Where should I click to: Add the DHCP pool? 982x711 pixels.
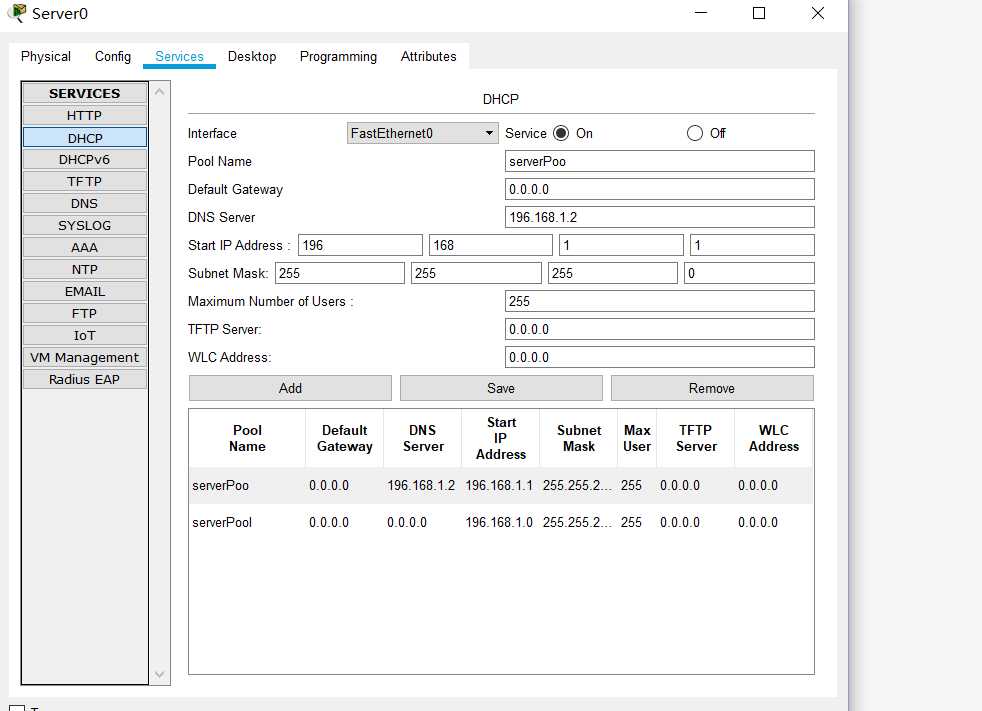[x=290, y=388]
